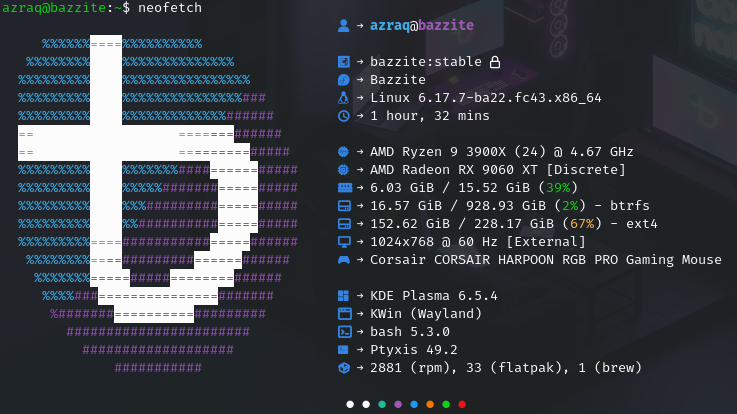Click the GPU chip icon by AMD Radeon
This screenshot has width=737, height=414.
(x=344, y=170)
